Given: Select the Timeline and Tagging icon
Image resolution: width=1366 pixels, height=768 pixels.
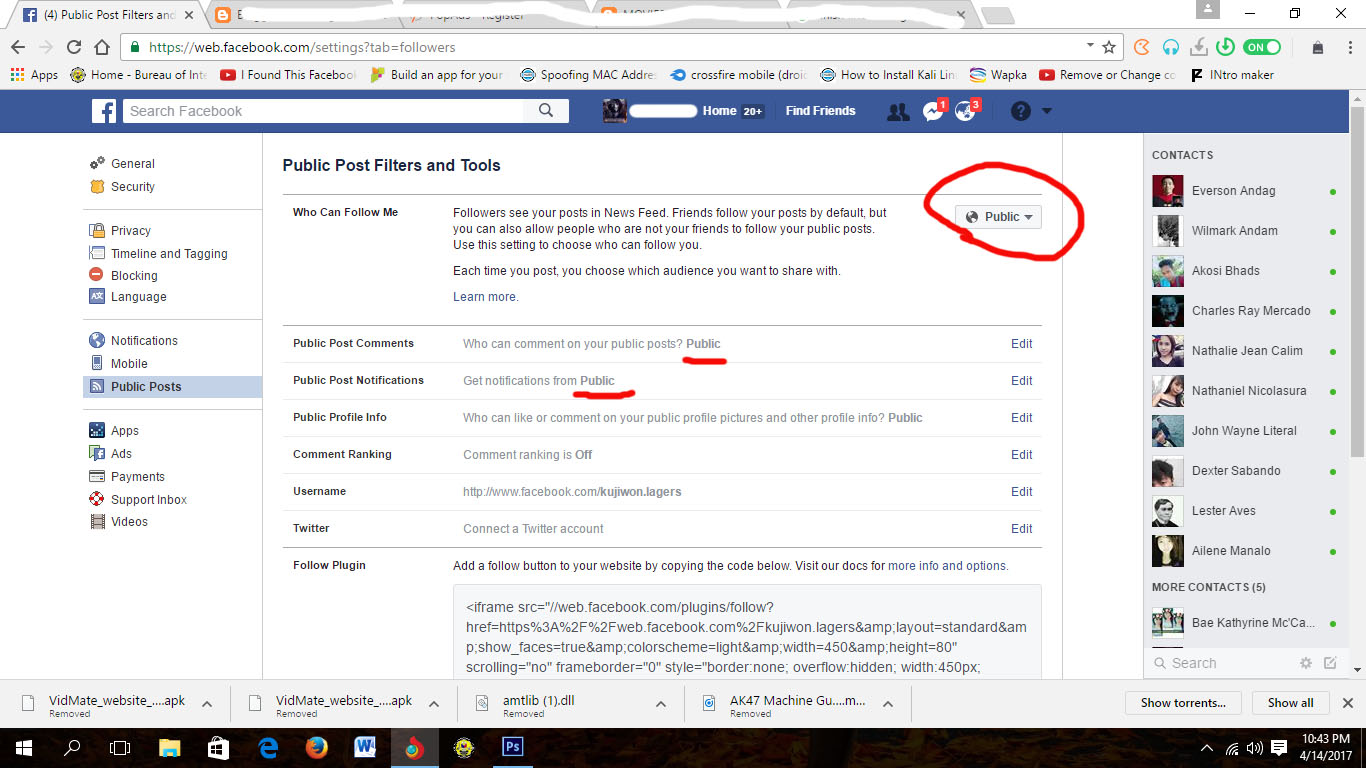Looking at the screenshot, I should (x=96, y=253).
